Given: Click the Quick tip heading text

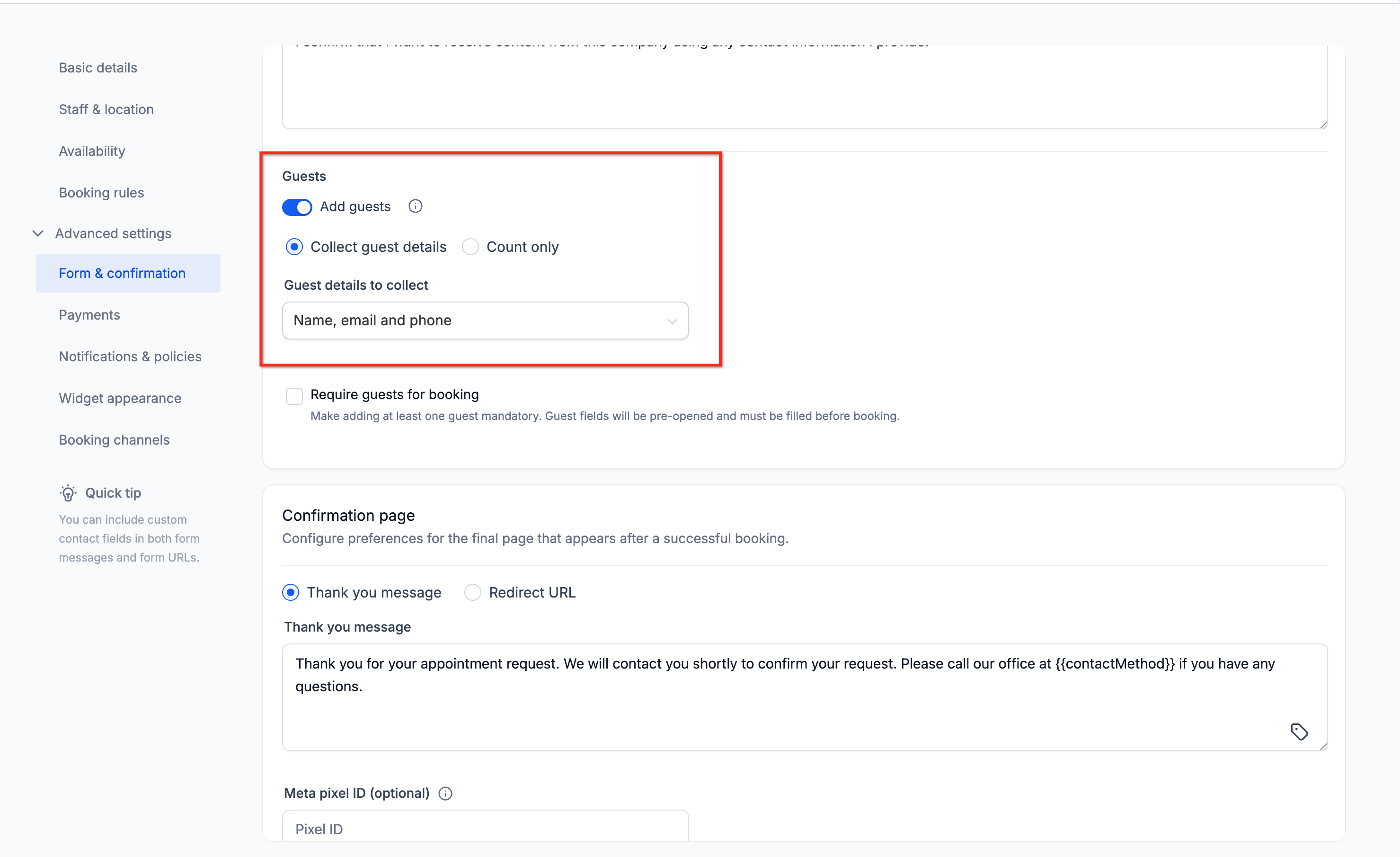Looking at the screenshot, I should point(113,493).
